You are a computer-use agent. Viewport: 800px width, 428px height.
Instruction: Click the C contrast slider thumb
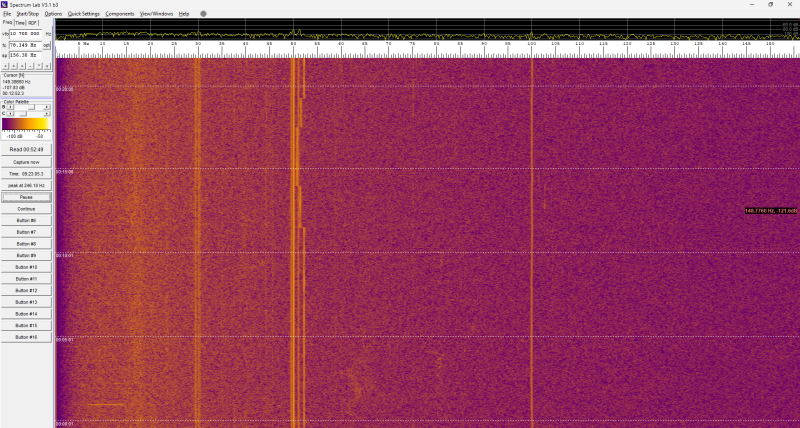pyautogui.click(x=23, y=114)
